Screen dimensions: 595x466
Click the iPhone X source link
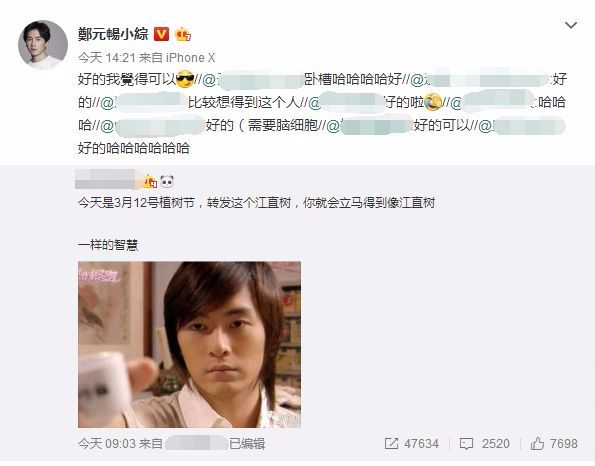190,58
